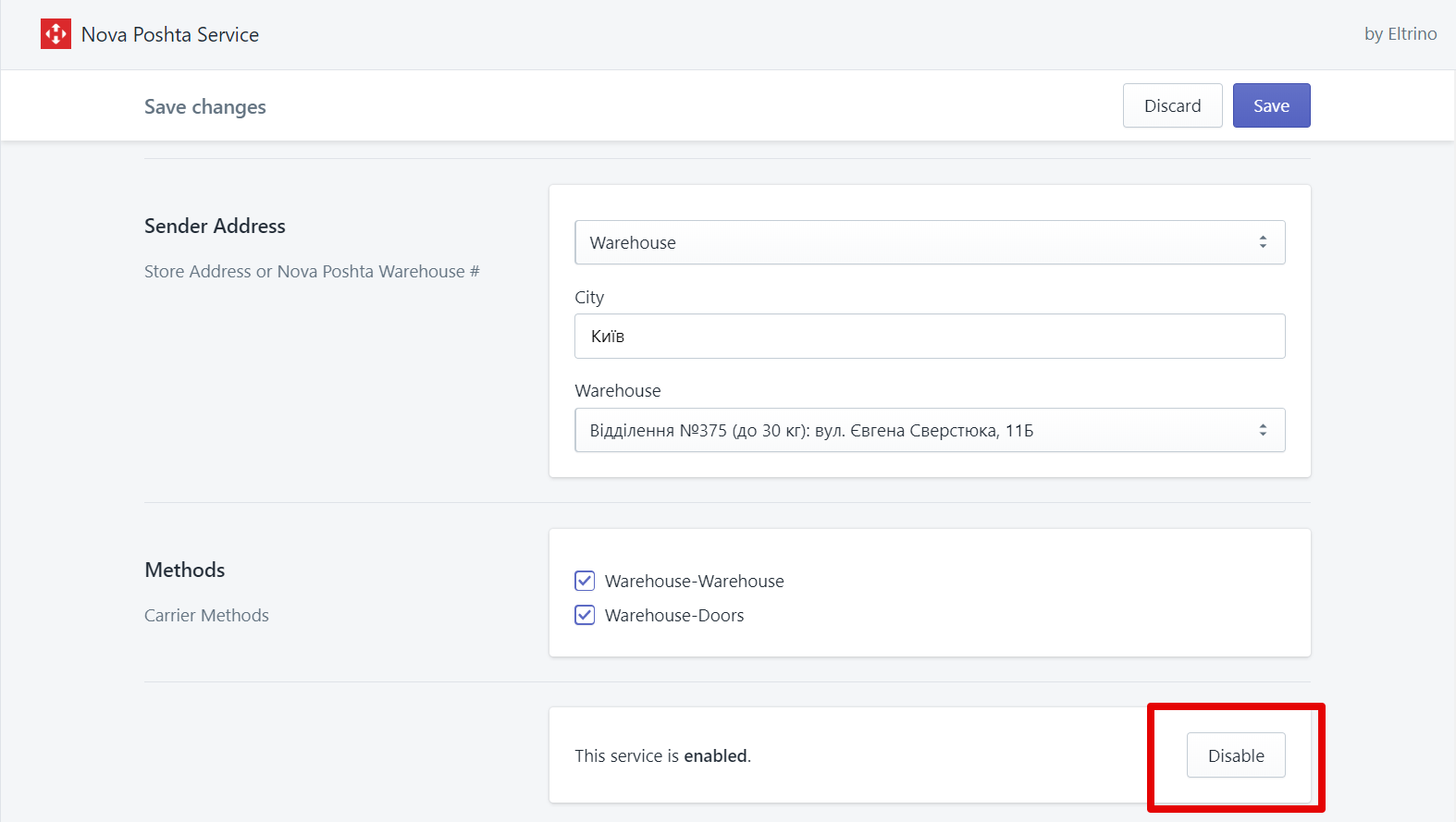Click the Warehouse-Warehouse label text
The height and width of the screenshot is (822, 1456).
695,581
